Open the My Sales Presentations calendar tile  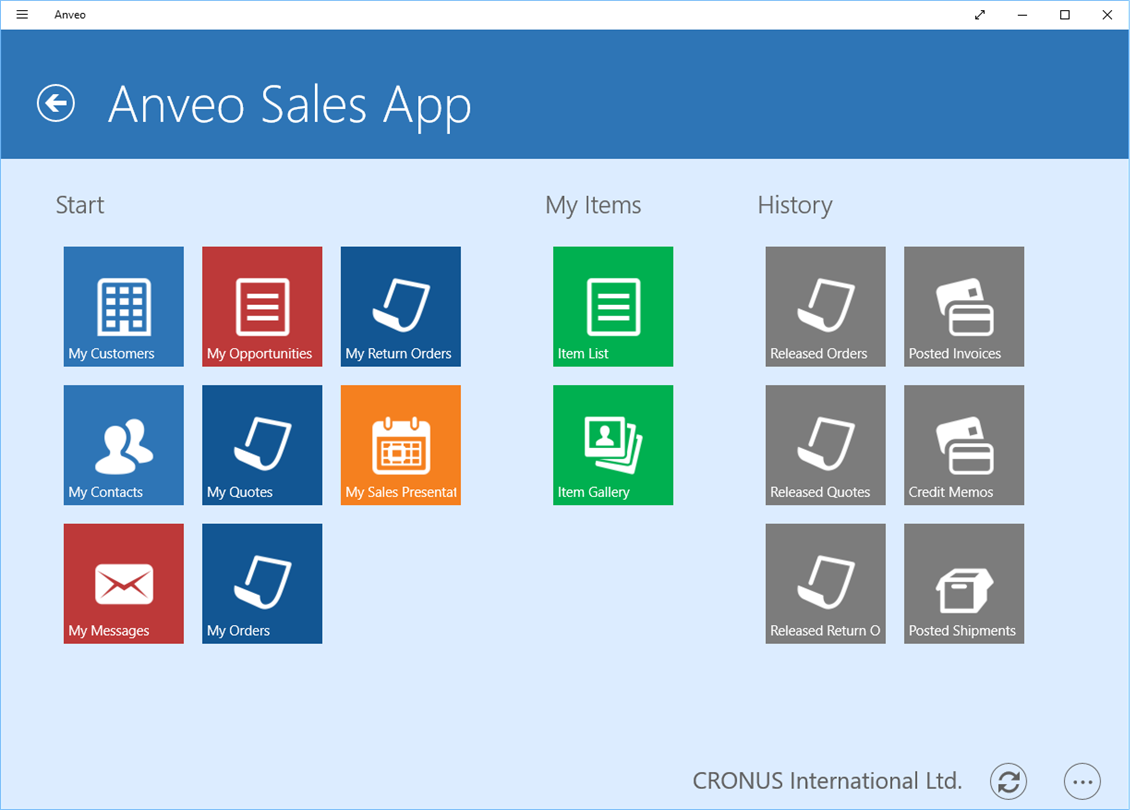tap(401, 445)
